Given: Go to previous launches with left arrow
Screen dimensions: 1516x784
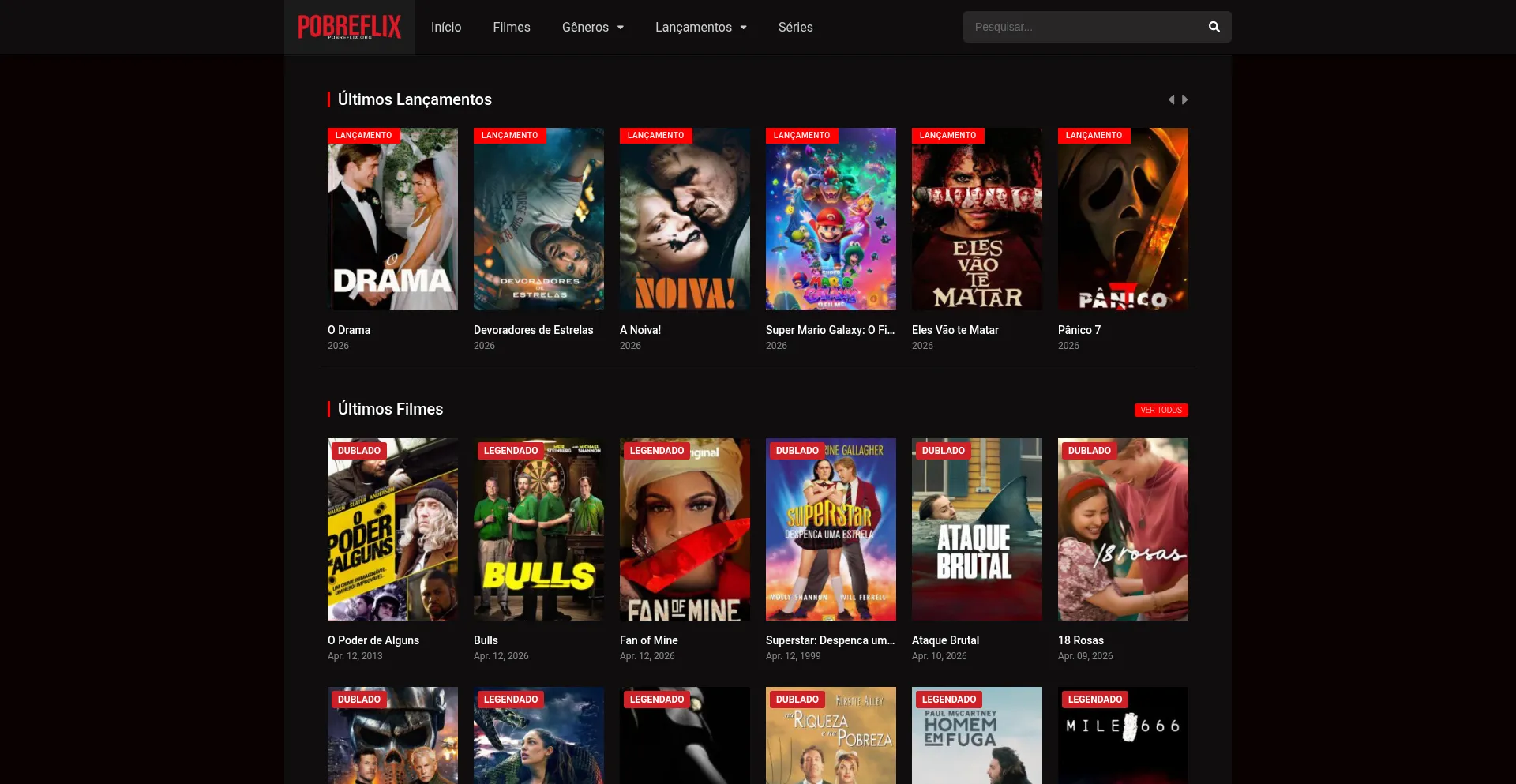Looking at the screenshot, I should coord(1172,99).
